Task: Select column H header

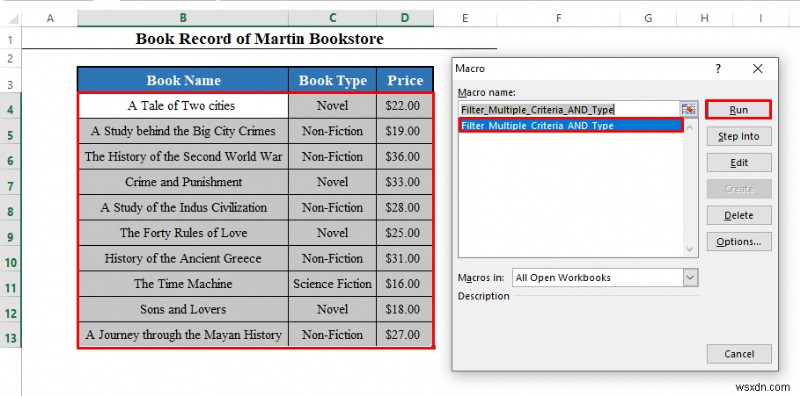Action: 704,18
